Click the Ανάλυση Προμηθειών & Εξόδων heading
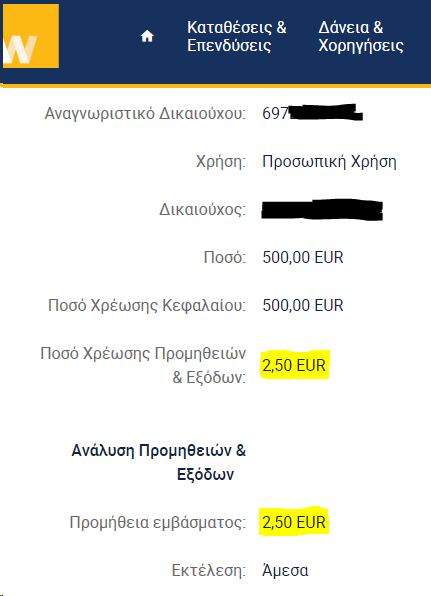Screen dimensions: 431x596 (159, 462)
